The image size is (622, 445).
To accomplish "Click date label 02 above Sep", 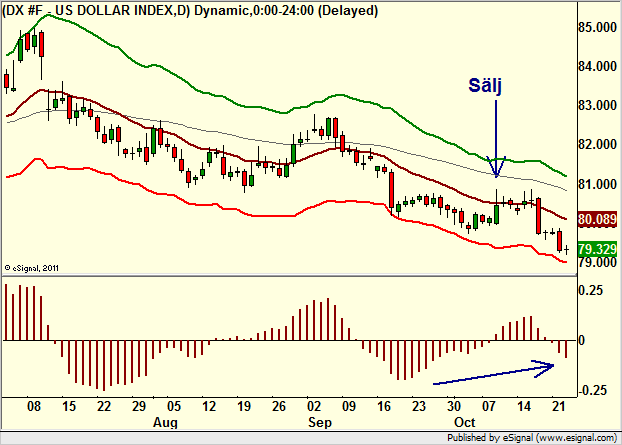I will click(314, 407).
